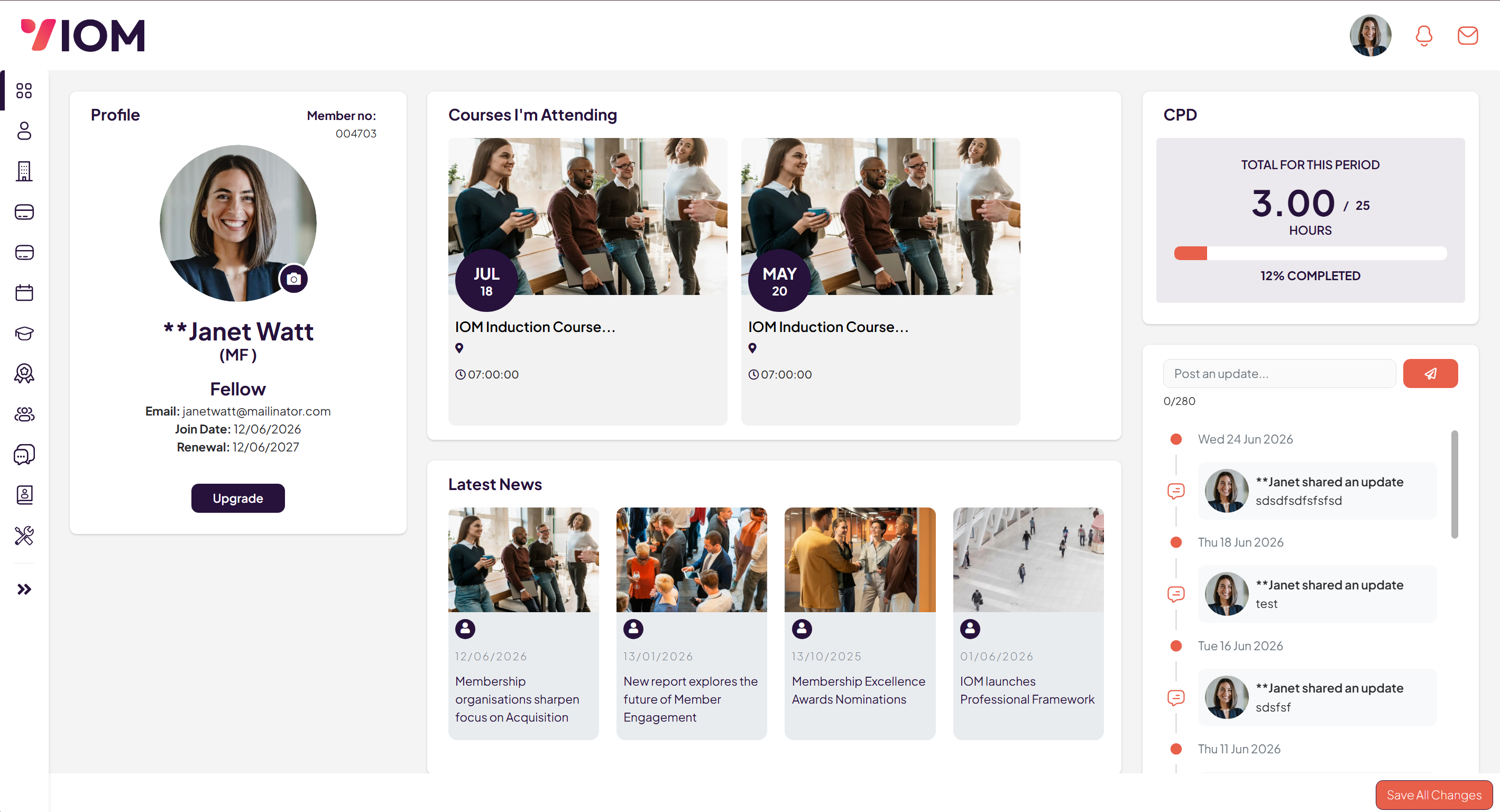
Task: Click the Jul 18 course thumbnail image
Action: 587,217
